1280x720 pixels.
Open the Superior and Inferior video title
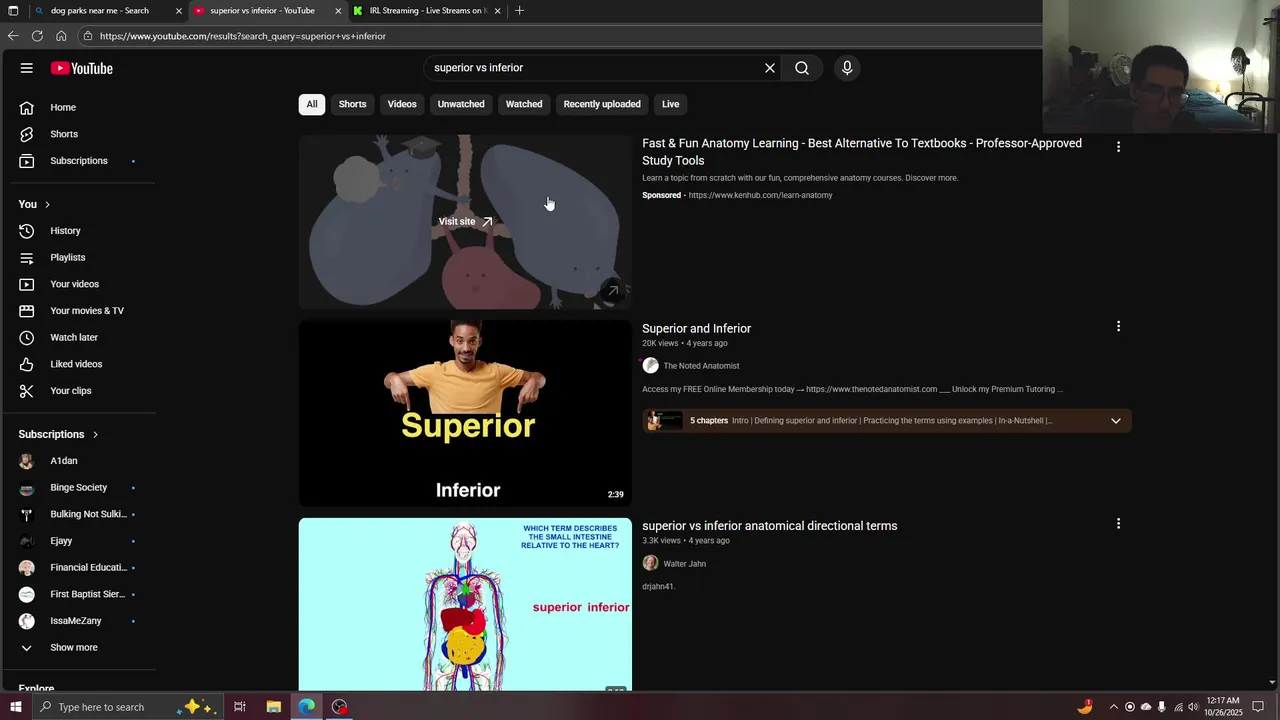696,328
